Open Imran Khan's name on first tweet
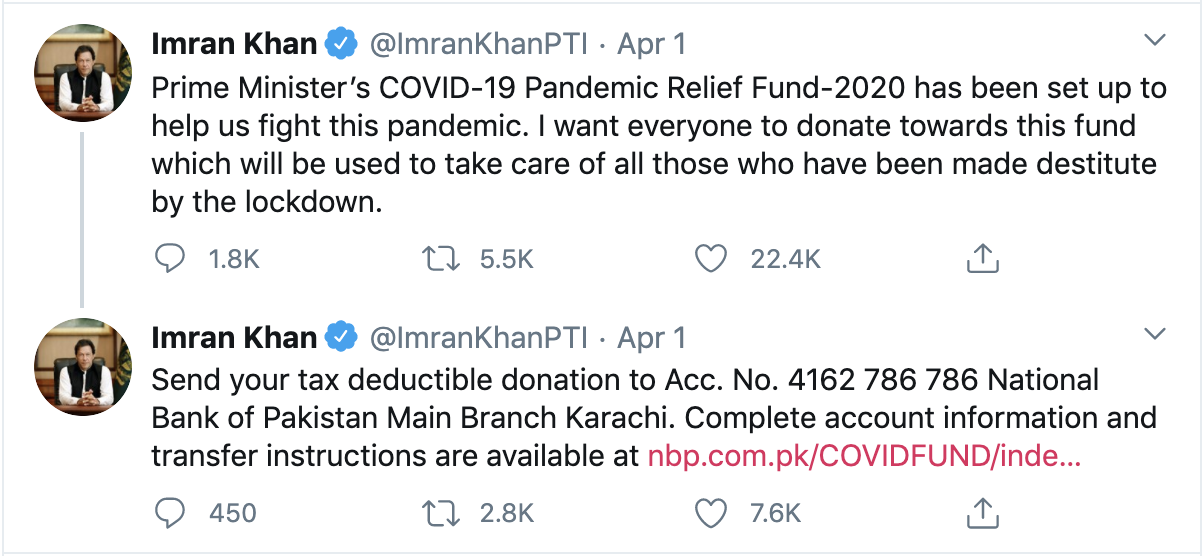Viewport: 1202px width, 556px height. pos(234,43)
